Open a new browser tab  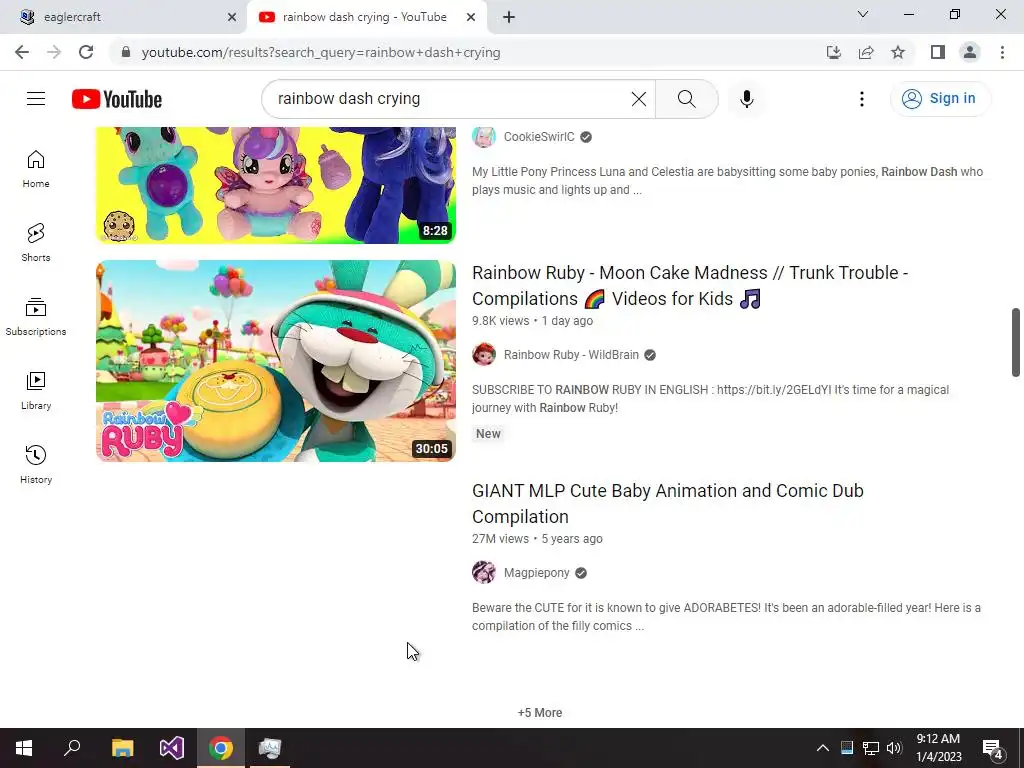[509, 17]
